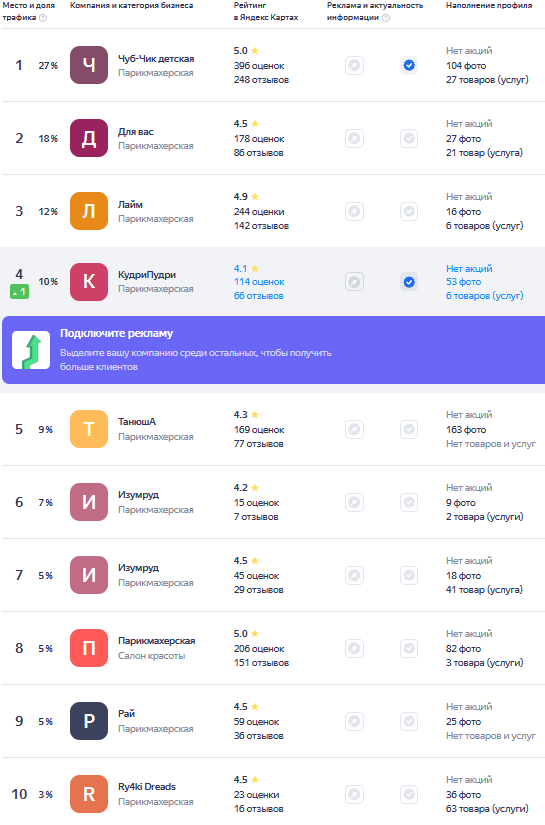Open the Нет акций link for КудриПудри
Image resolution: width=545 pixels, height=825 pixels.
(469, 268)
